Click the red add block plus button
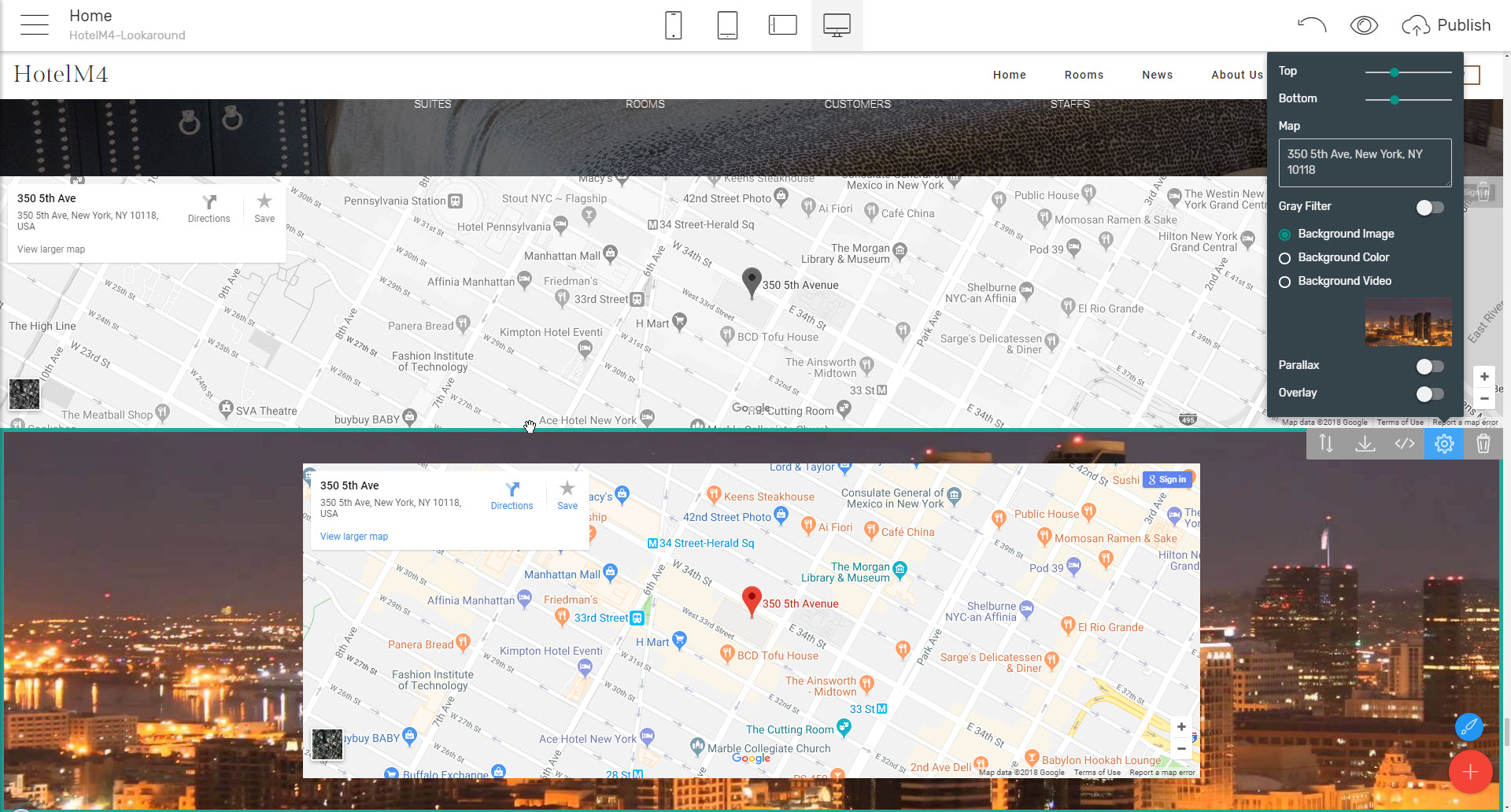 click(x=1470, y=772)
